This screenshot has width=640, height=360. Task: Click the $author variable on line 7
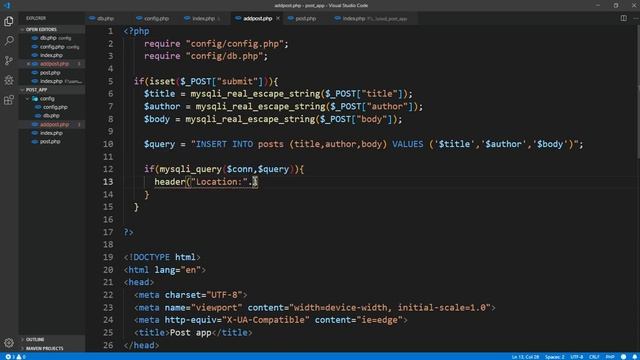162,107
